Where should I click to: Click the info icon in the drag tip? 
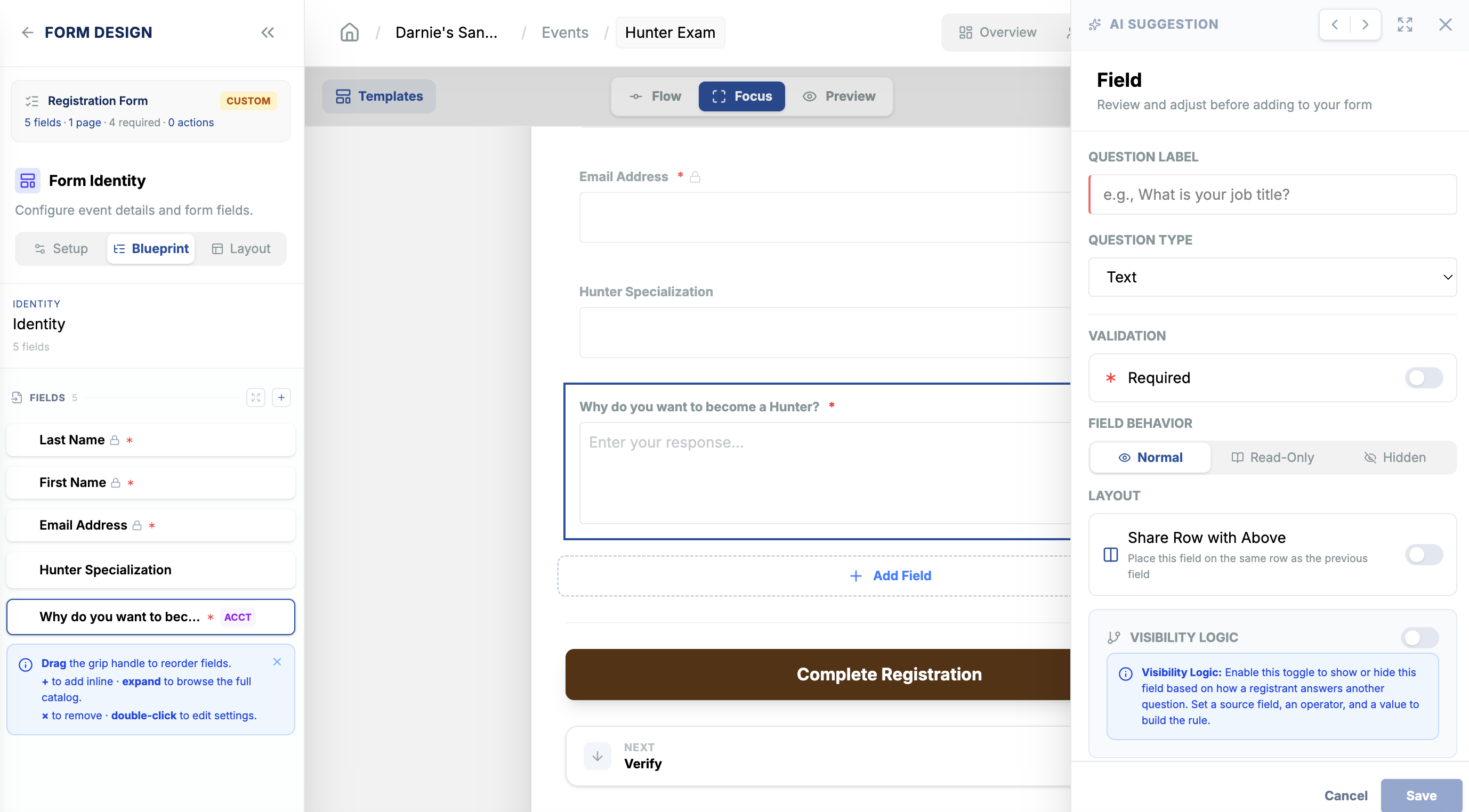(x=26, y=665)
